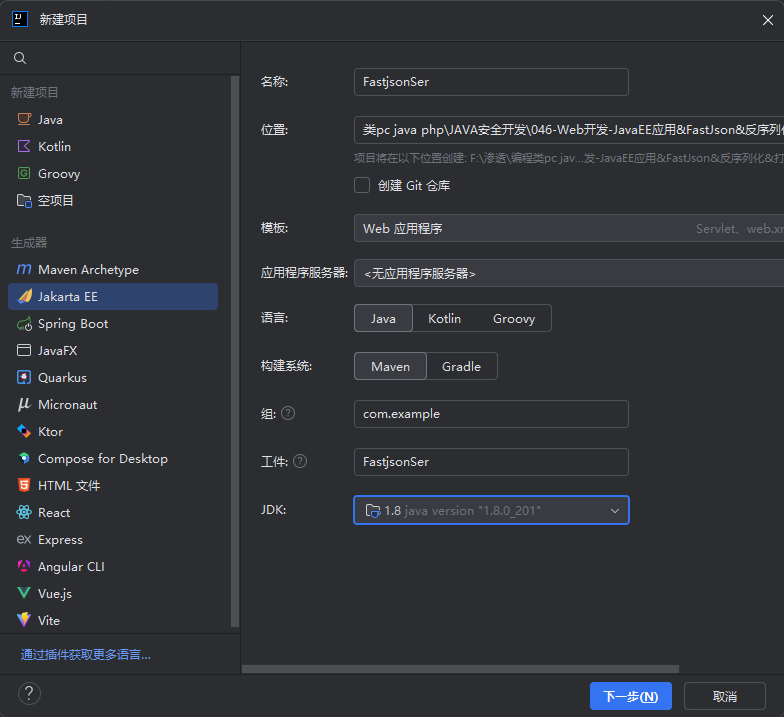This screenshot has width=784, height=717.
Task: Choose the Spring Boot leaf icon
Action: (24, 324)
